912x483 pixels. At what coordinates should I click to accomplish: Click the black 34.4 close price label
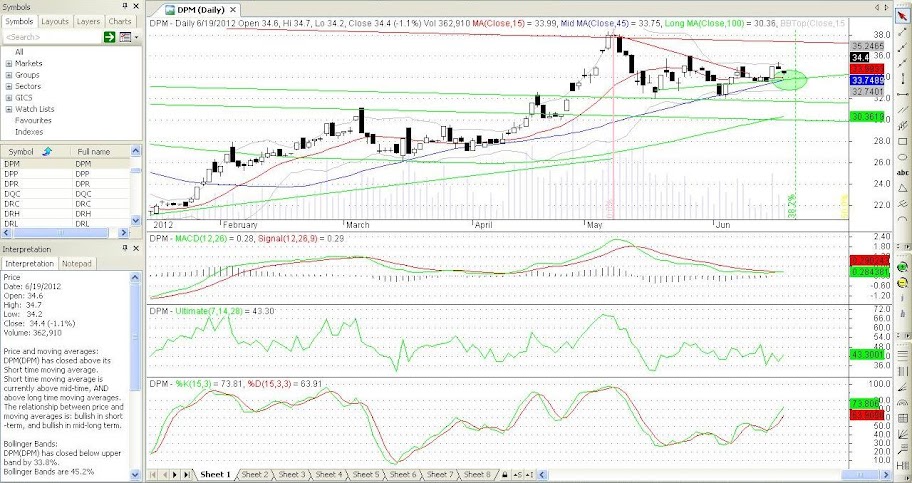(860, 58)
